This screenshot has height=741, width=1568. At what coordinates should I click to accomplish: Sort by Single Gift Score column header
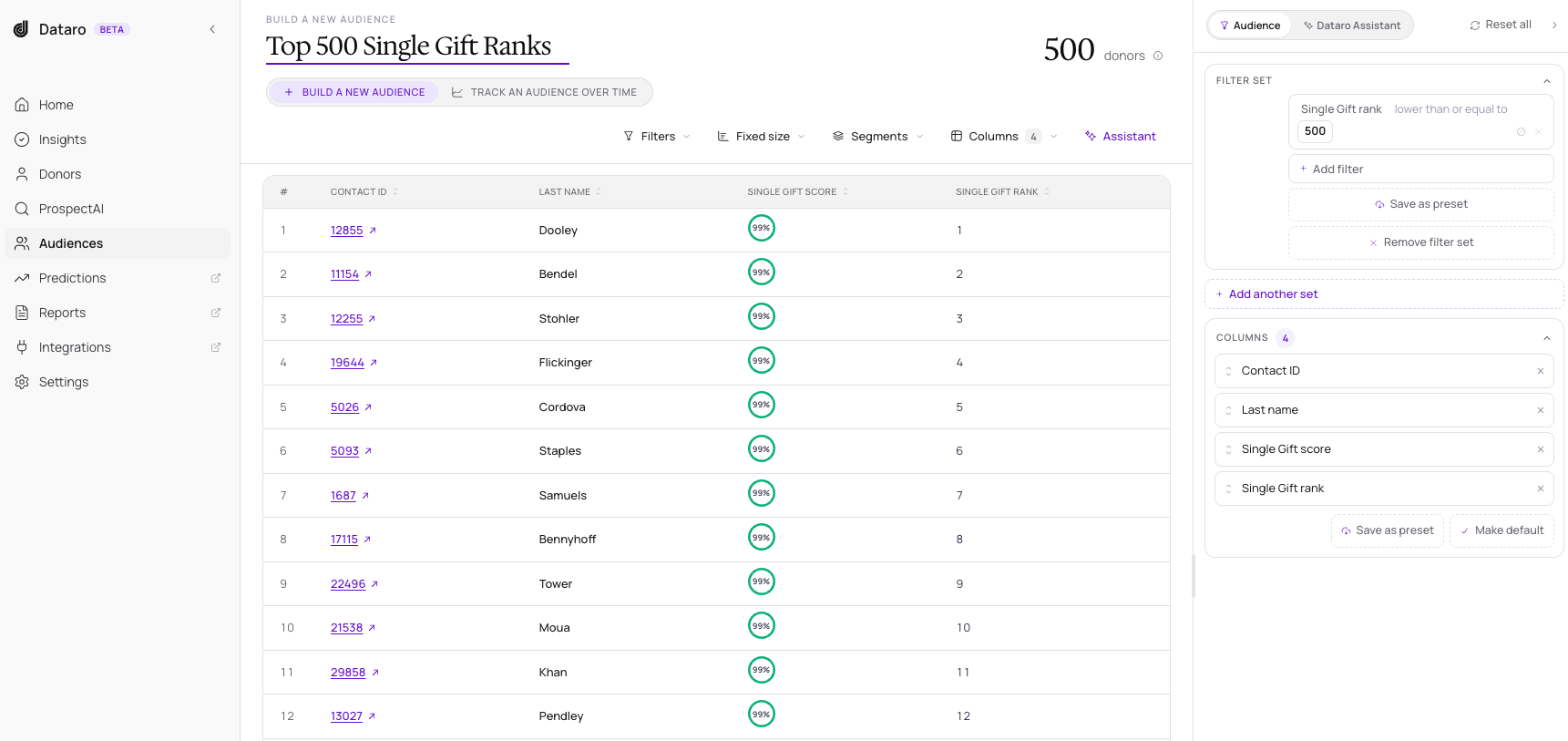coord(798,192)
